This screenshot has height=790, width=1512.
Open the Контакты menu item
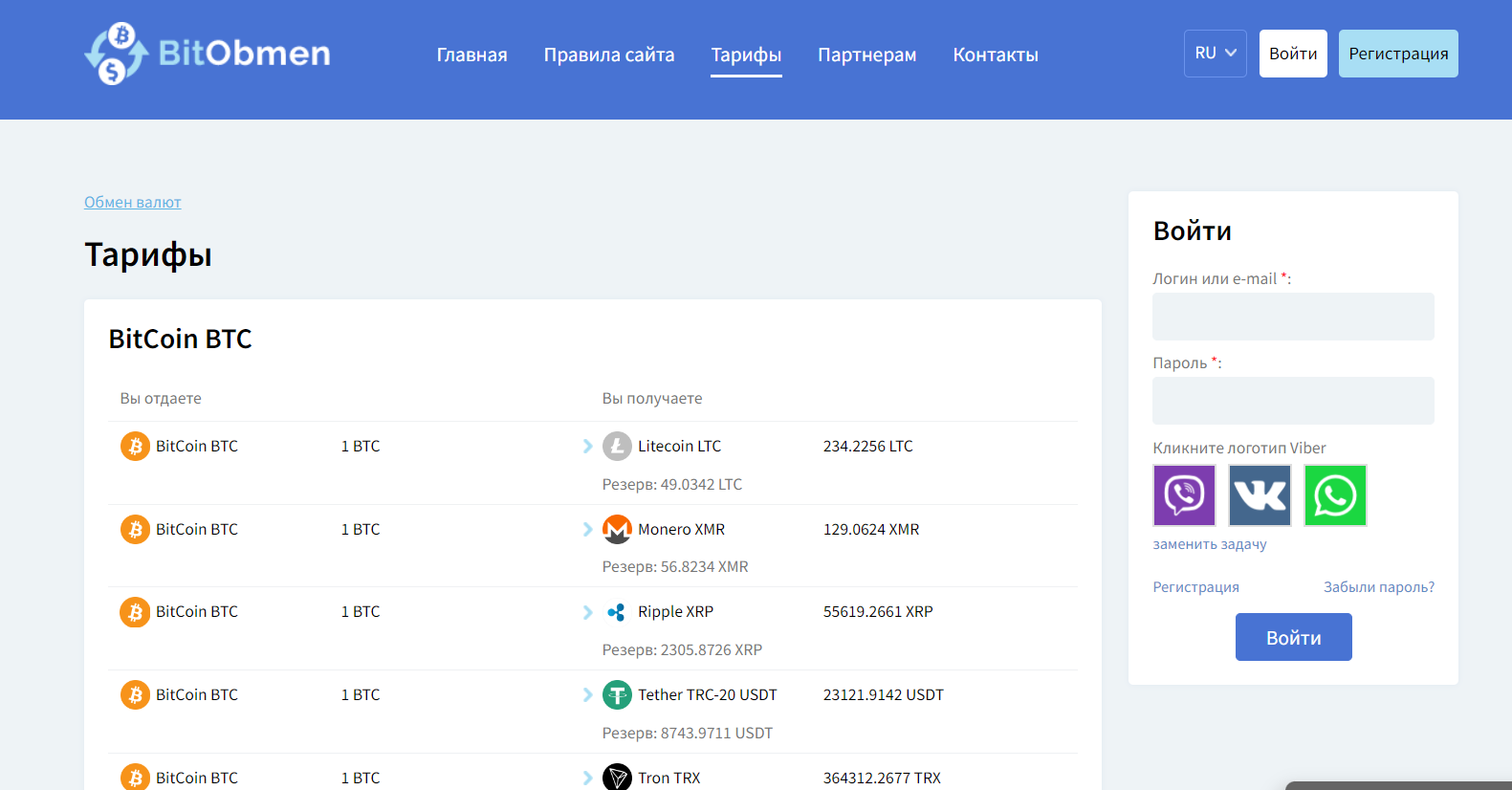[996, 55]
